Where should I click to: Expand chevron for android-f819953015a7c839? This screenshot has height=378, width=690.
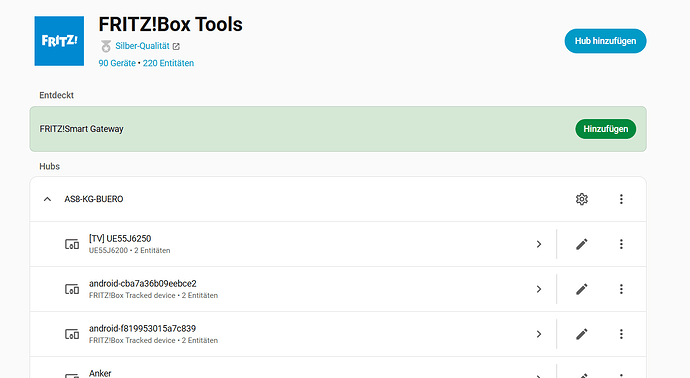[x=539, y=334]
